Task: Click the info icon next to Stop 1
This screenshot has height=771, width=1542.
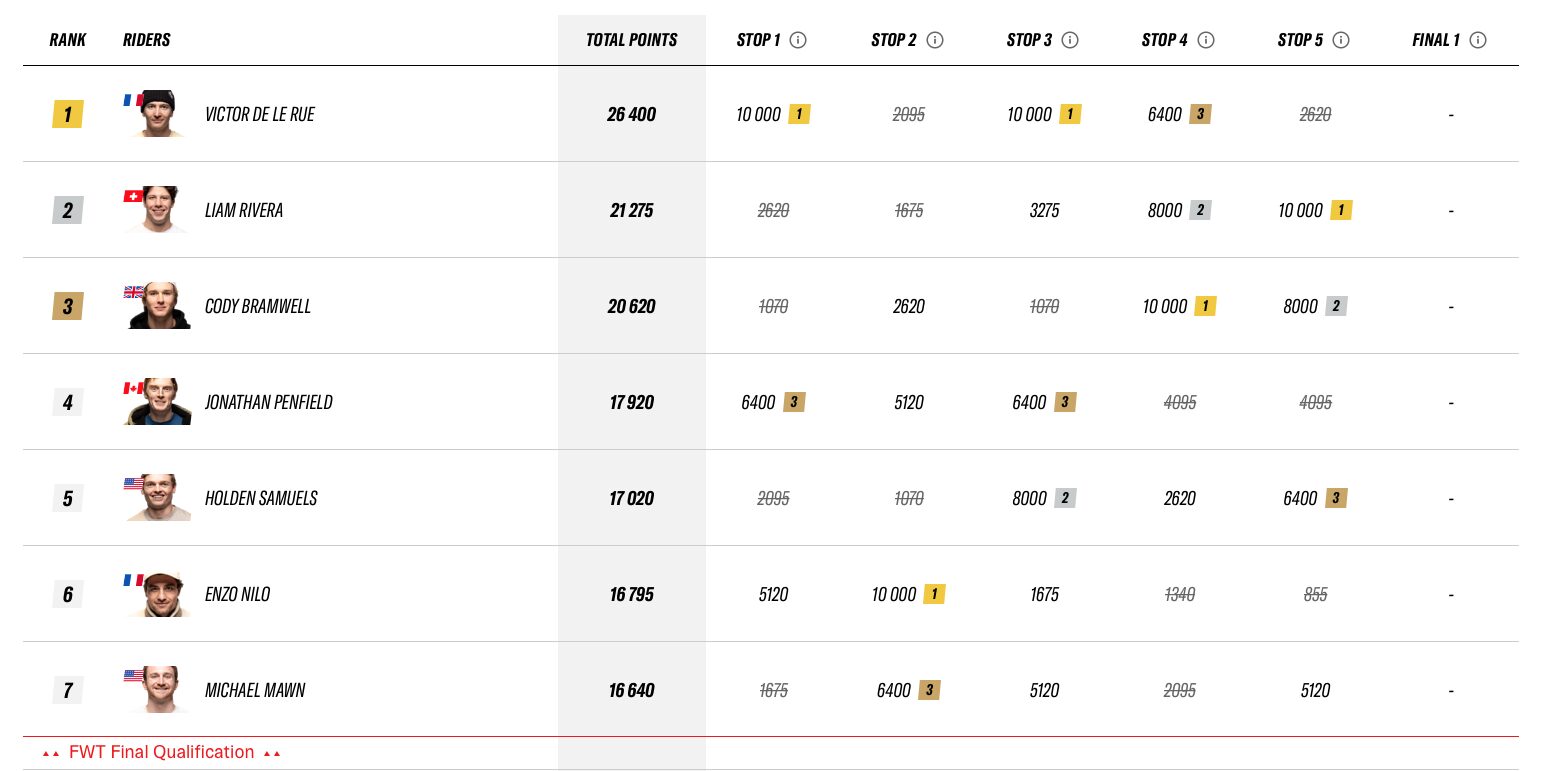Action: point(798,40)
